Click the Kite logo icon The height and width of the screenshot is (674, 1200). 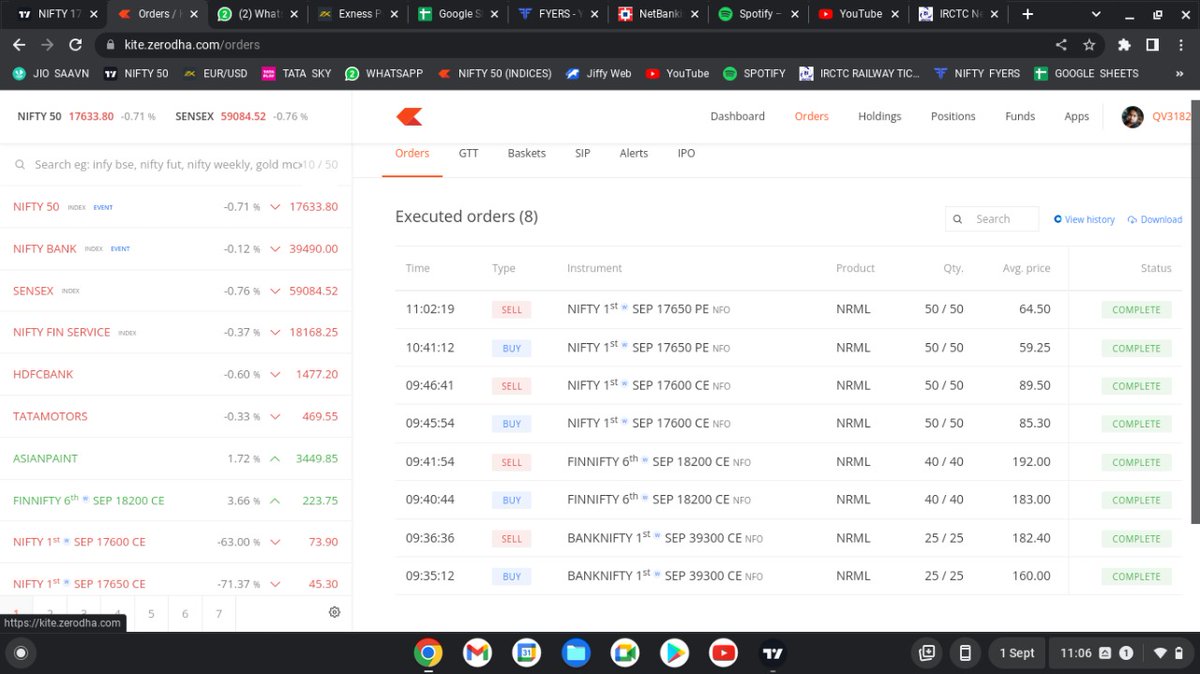[409, 117]
